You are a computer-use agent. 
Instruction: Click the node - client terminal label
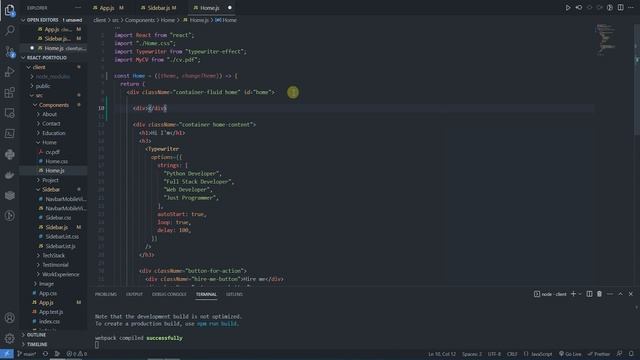550,294
